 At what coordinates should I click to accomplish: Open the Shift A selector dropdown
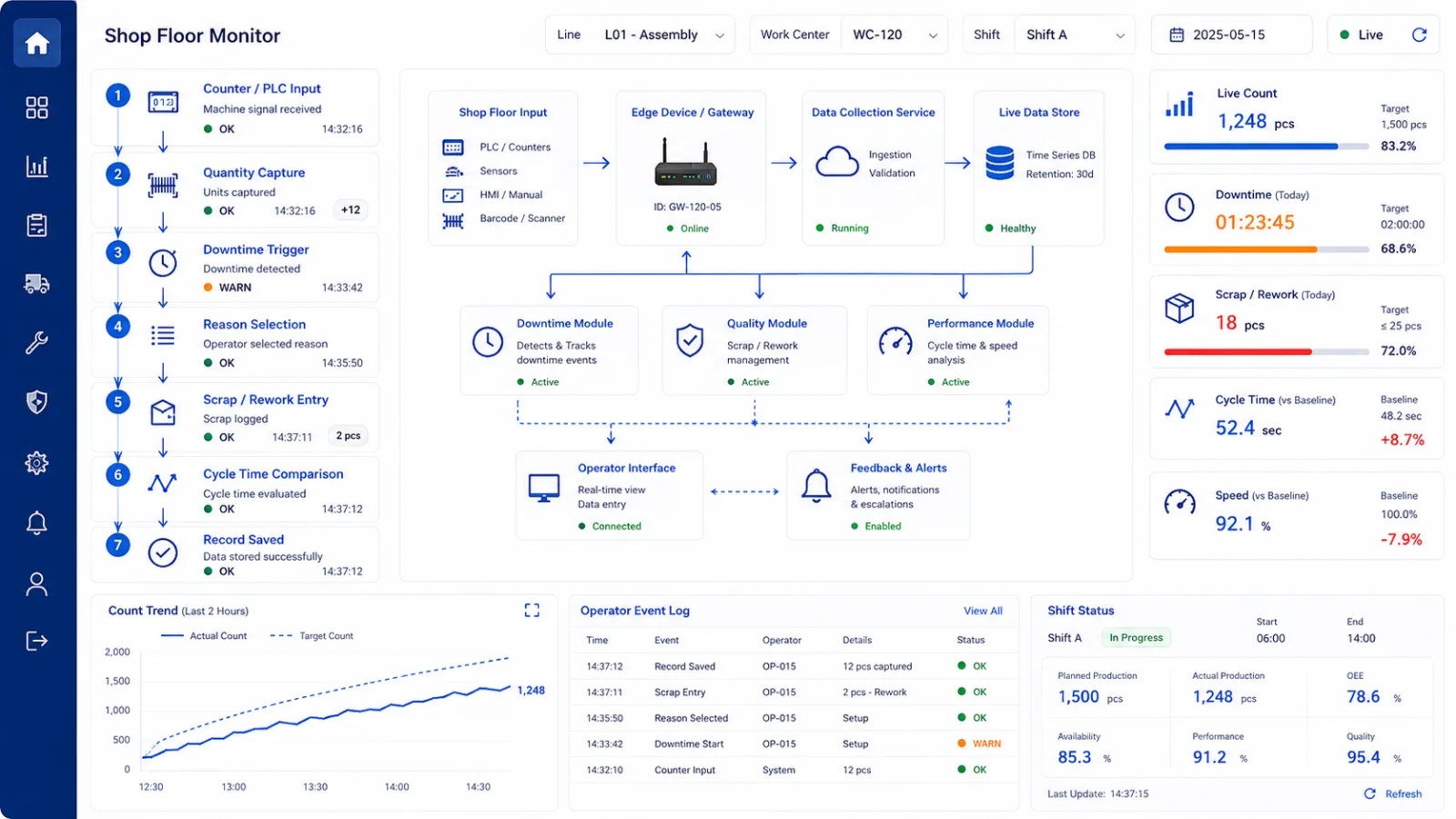click(x=1049, y=35)
